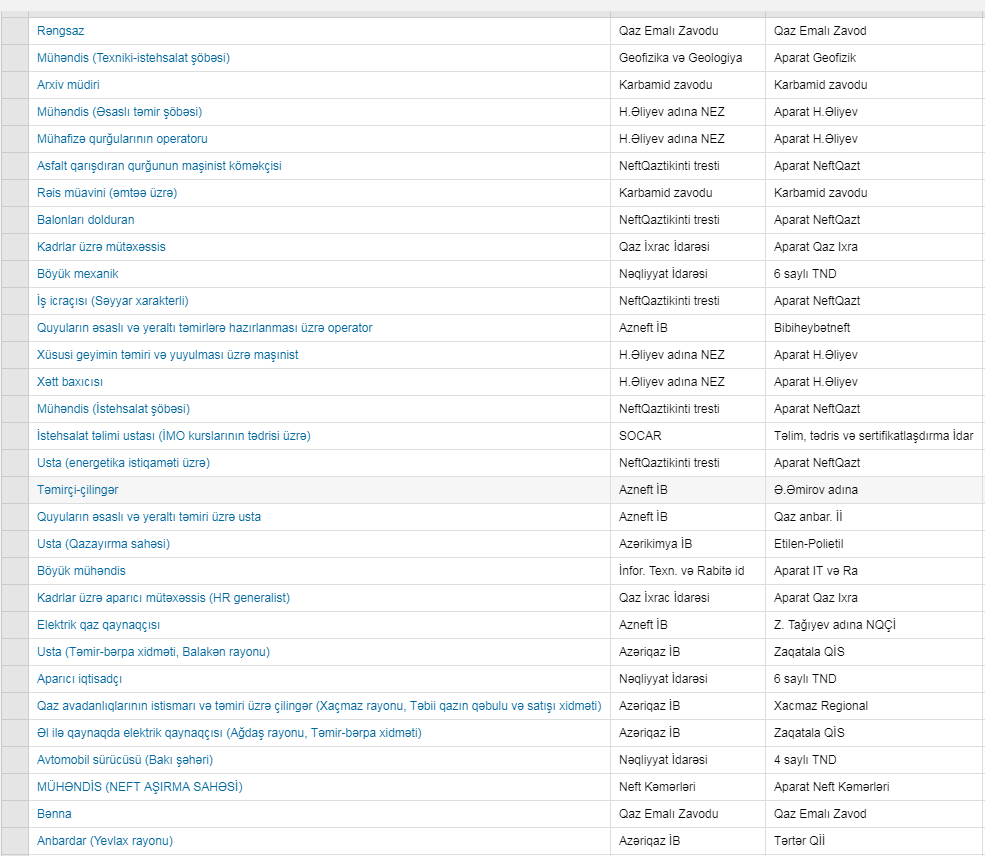Click Təlim, tədris və sertifikatlaşdırma İdar cell
Screen dimensions: 985x856
coord(875,436)
